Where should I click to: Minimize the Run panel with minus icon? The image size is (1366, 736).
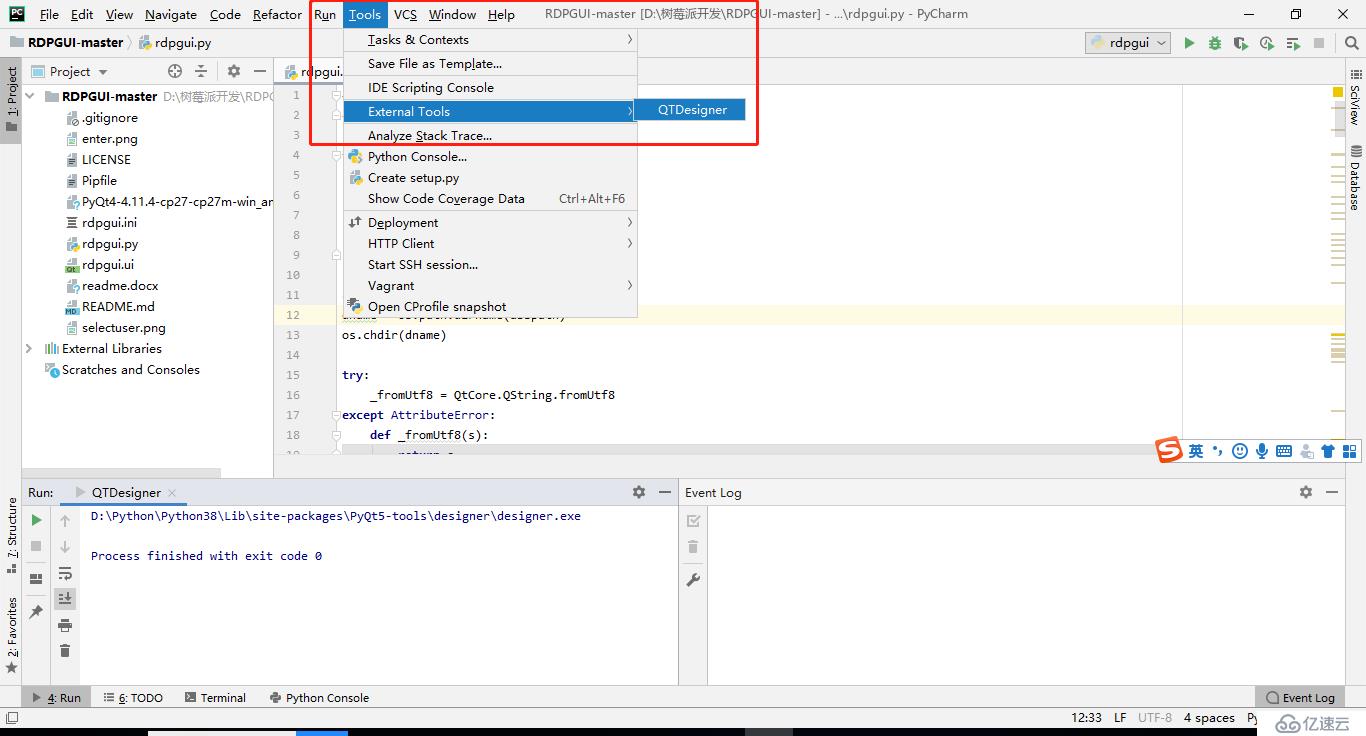[665, 492]
